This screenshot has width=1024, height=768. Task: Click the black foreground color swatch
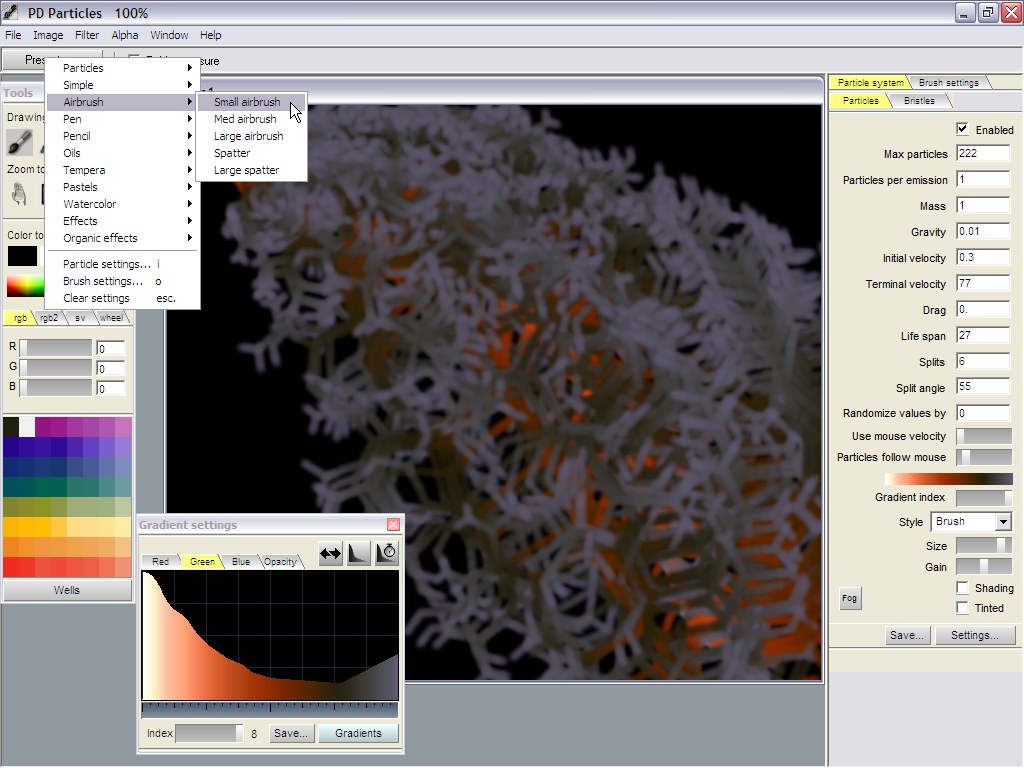(22, 256)
